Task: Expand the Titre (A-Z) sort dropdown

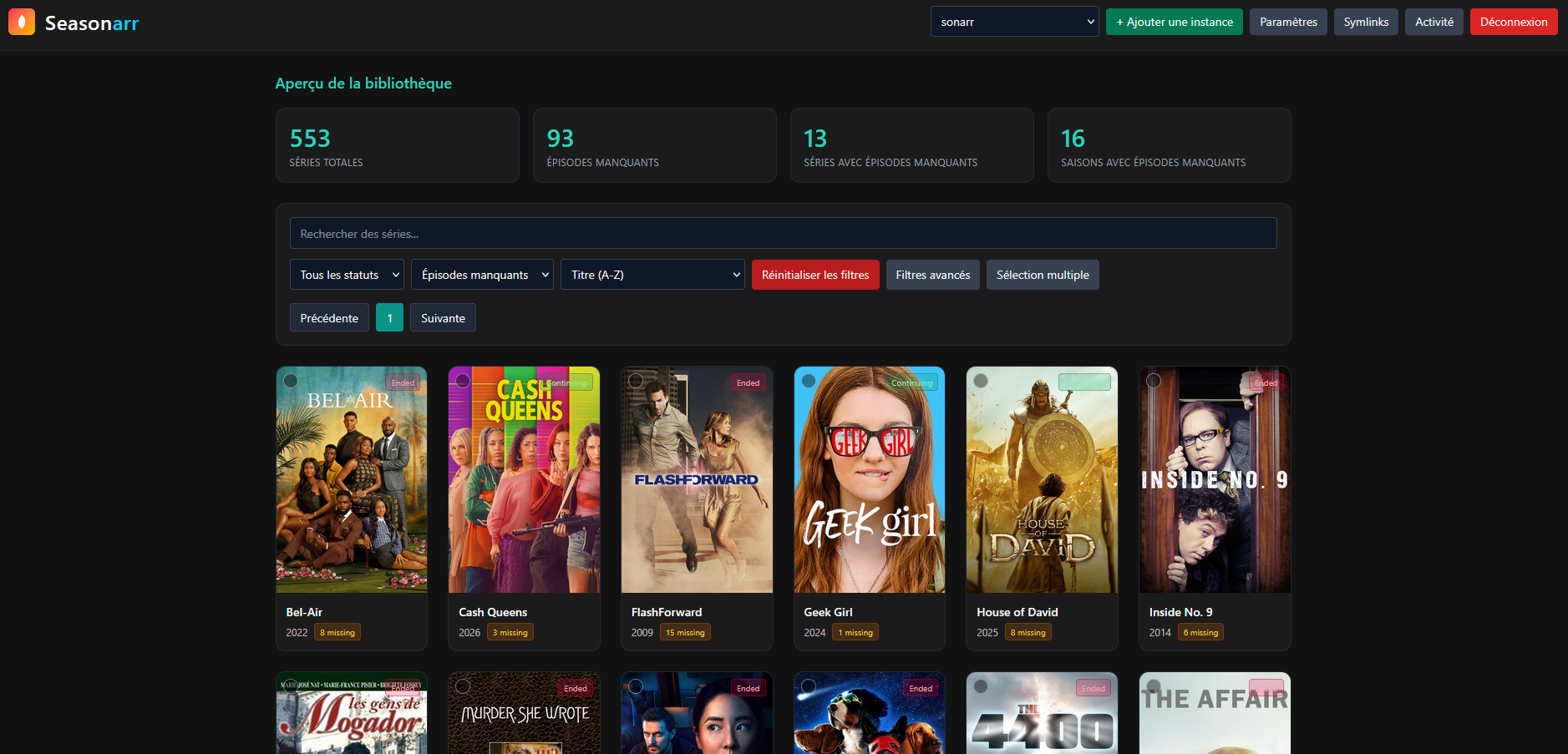Action: (652, 275)
